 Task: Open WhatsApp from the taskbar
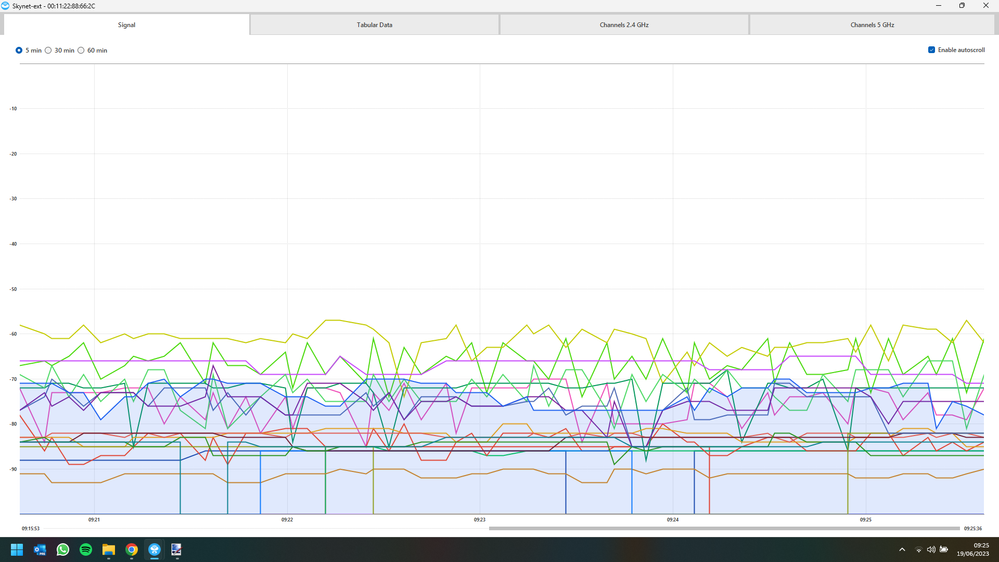tap(63, 550)
